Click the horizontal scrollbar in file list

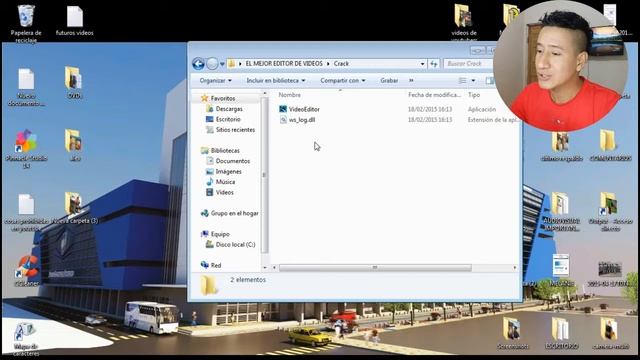point(375,268)
